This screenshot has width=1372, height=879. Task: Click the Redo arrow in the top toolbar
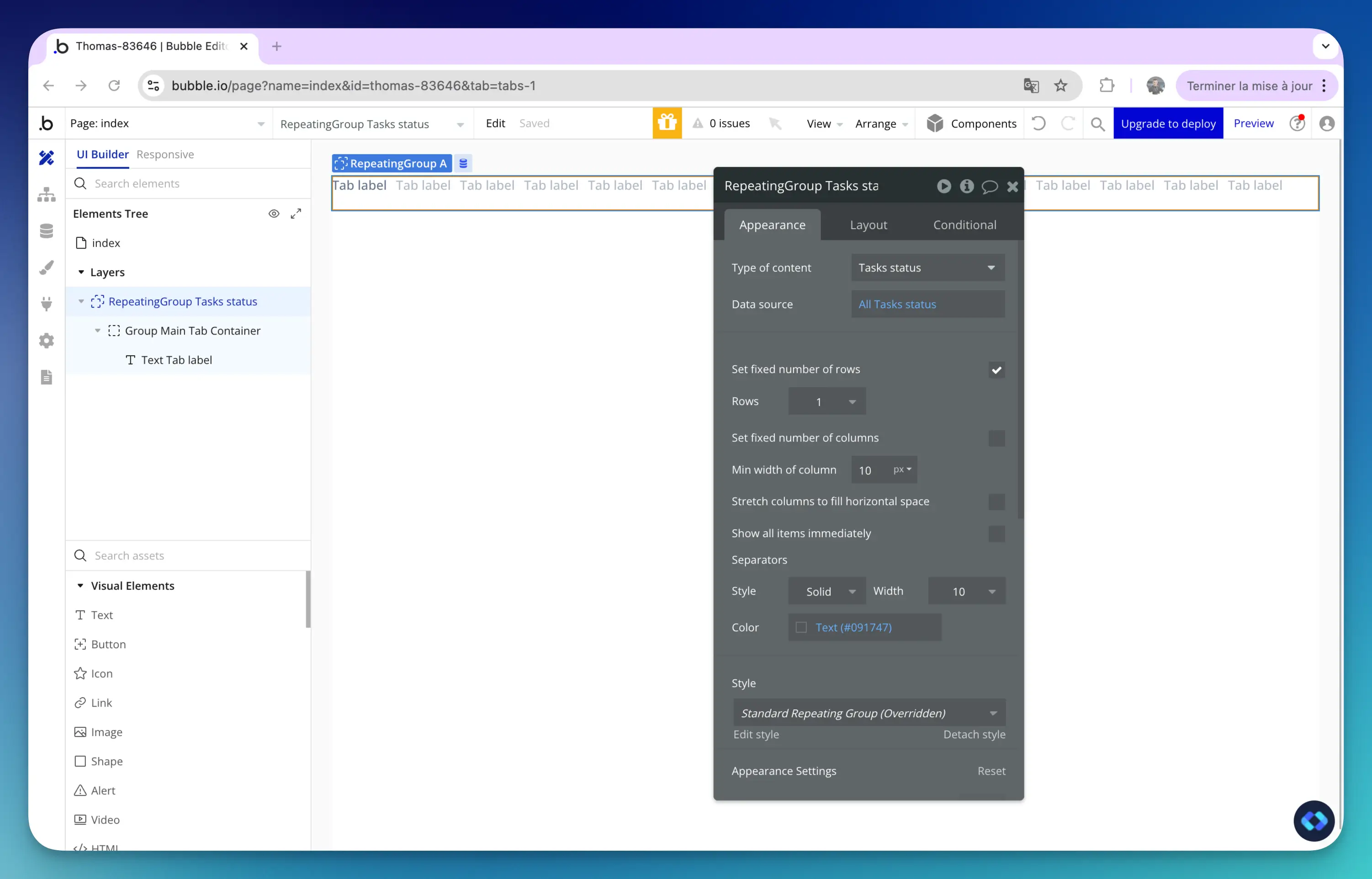pyautogui.click(x=1068, y=123)
